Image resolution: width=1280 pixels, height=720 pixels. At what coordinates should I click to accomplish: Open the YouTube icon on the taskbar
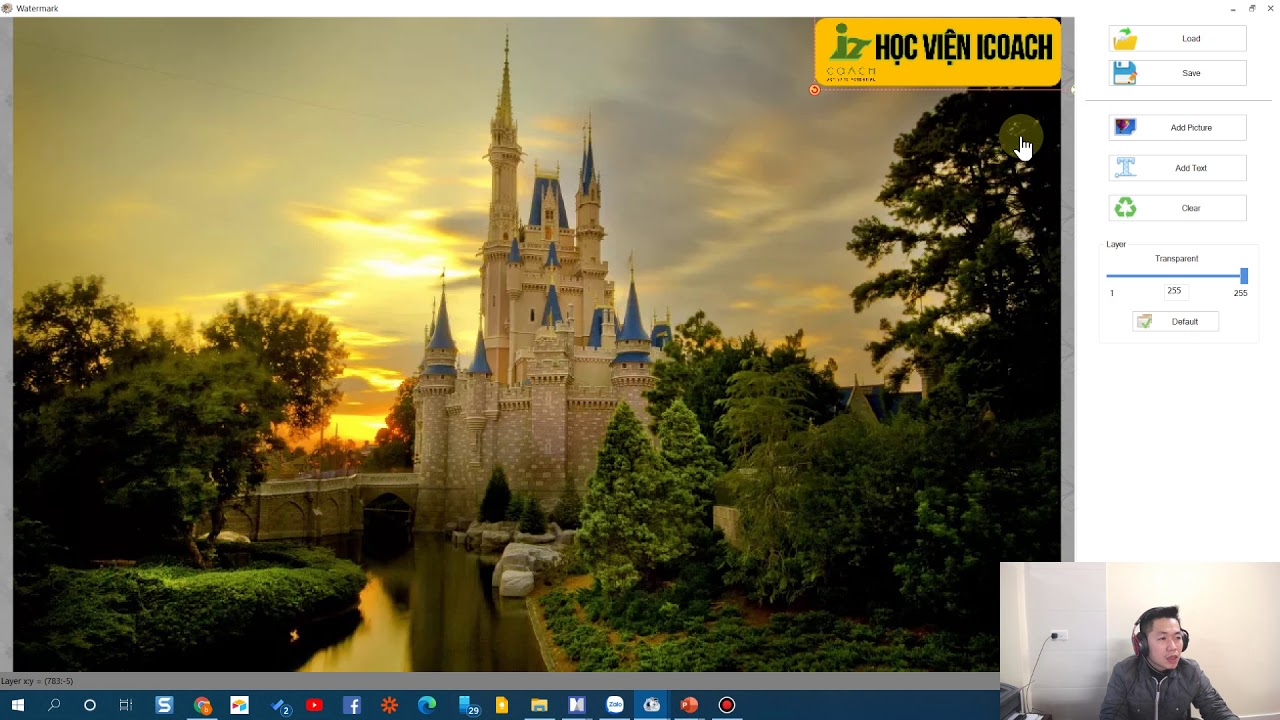[x=314, y=705]
